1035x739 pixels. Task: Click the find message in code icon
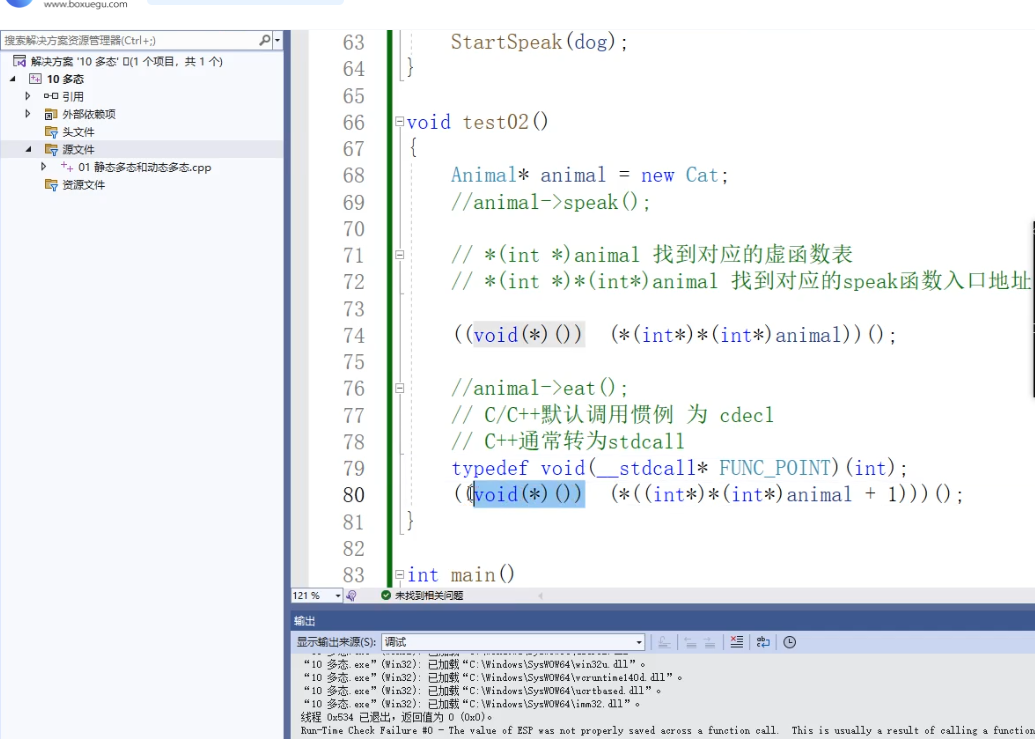click(664, 642)
